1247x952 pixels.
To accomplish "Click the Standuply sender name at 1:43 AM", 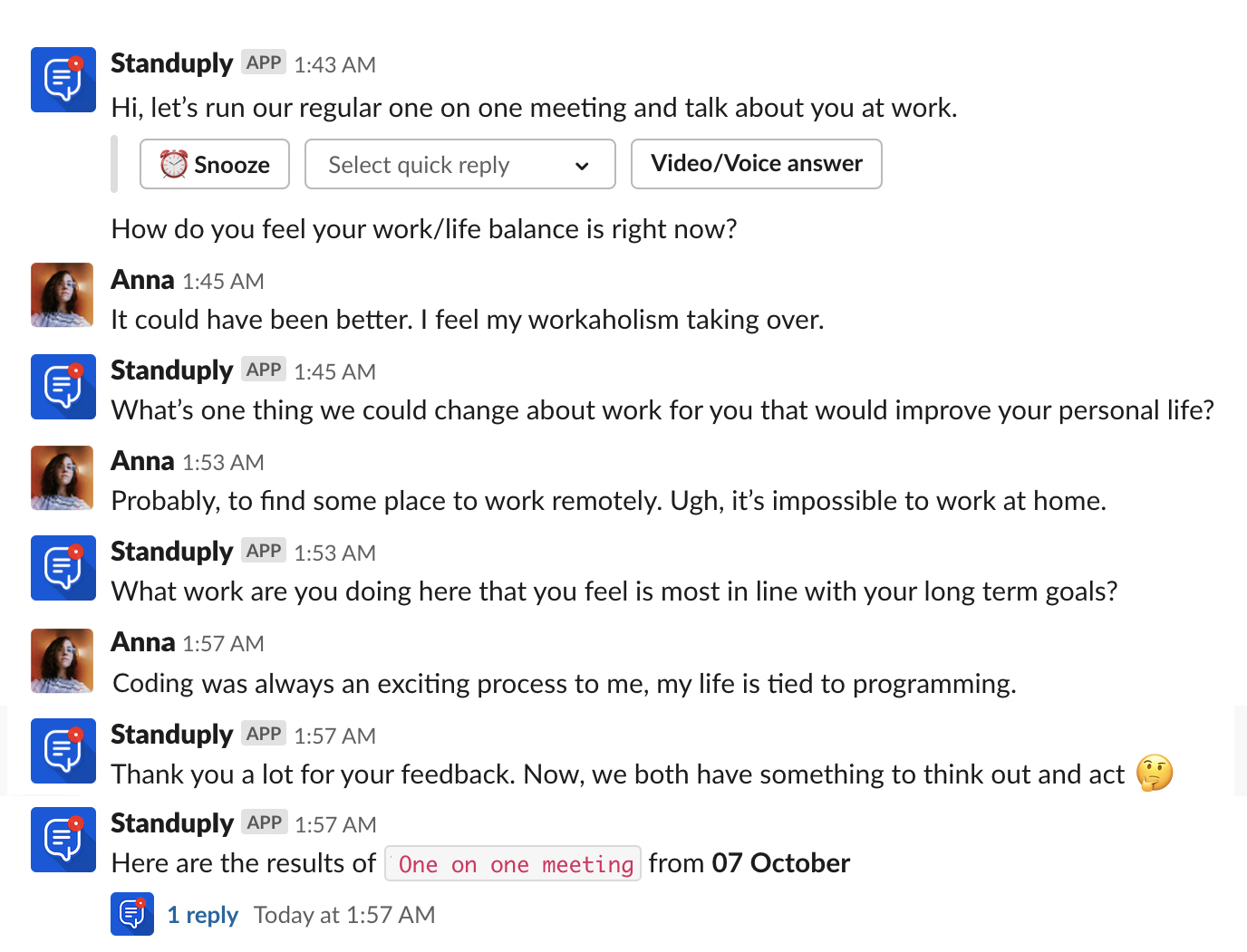I will pos(171,63).
